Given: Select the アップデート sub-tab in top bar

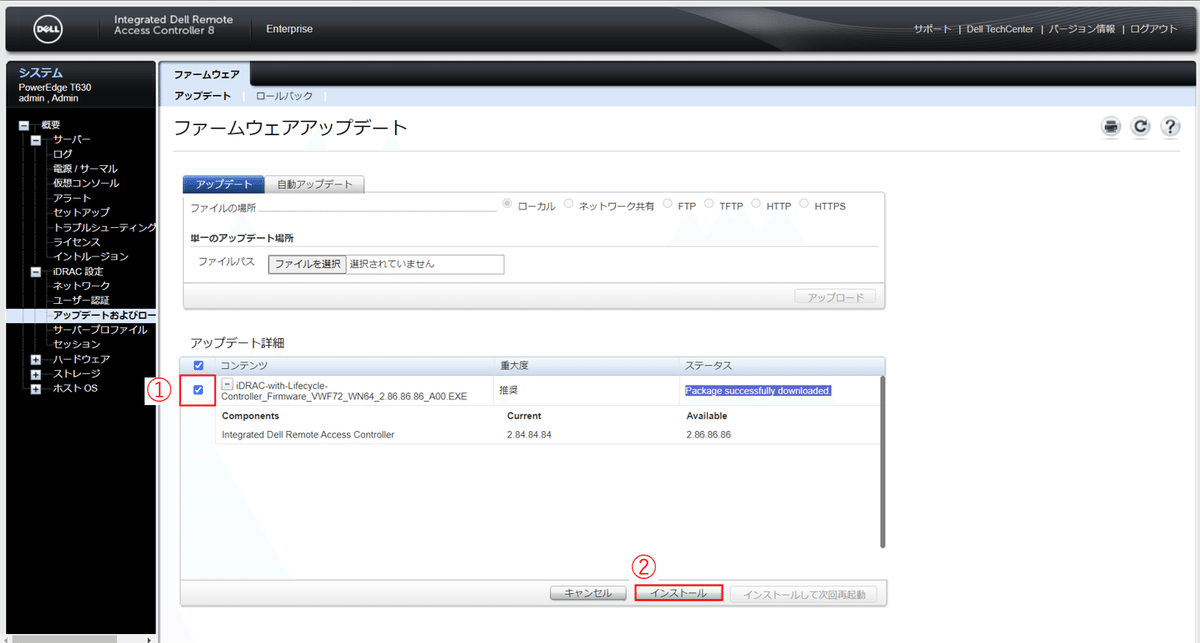Looking at the screenshot, I should pos(202,96).
